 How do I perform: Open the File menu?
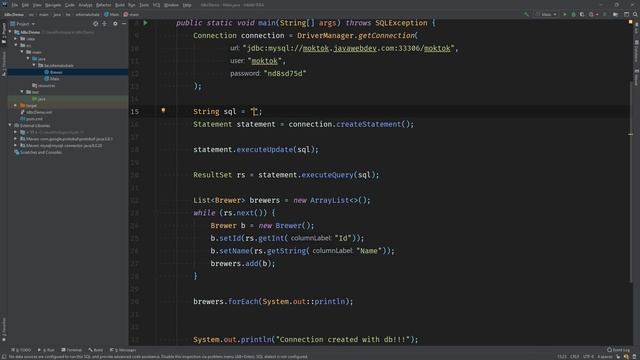coord(15,5)
